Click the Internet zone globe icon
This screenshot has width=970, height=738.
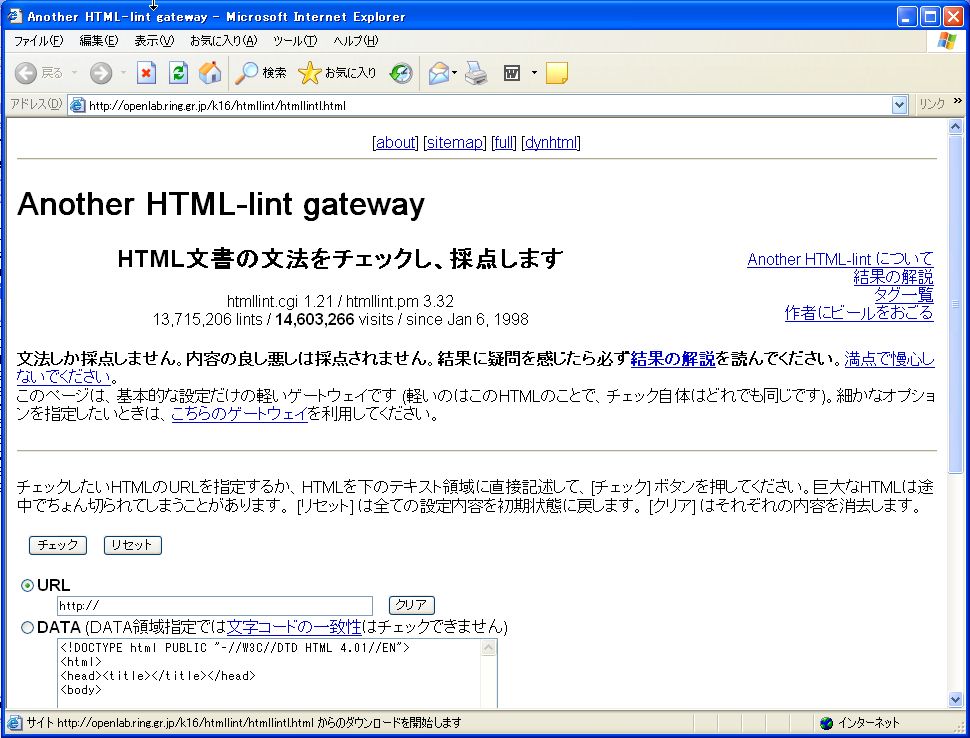coord(826,723)
